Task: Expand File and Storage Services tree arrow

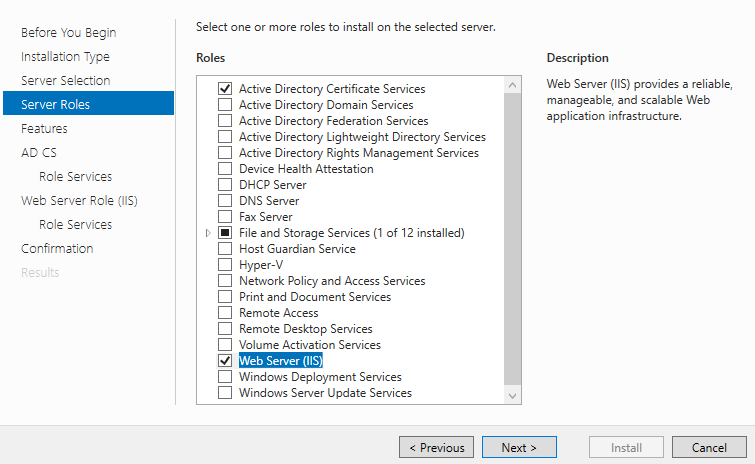Action: pos(208,232)
